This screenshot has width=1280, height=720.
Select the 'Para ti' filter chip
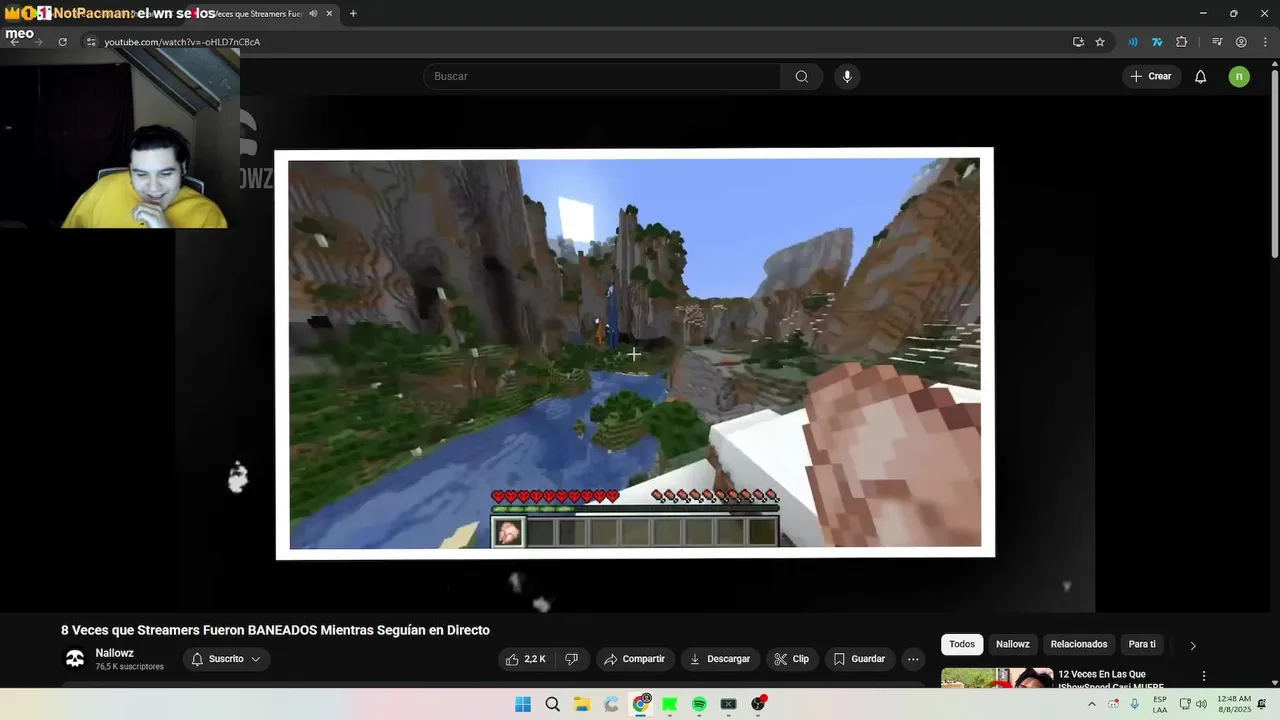(1142, 644)
